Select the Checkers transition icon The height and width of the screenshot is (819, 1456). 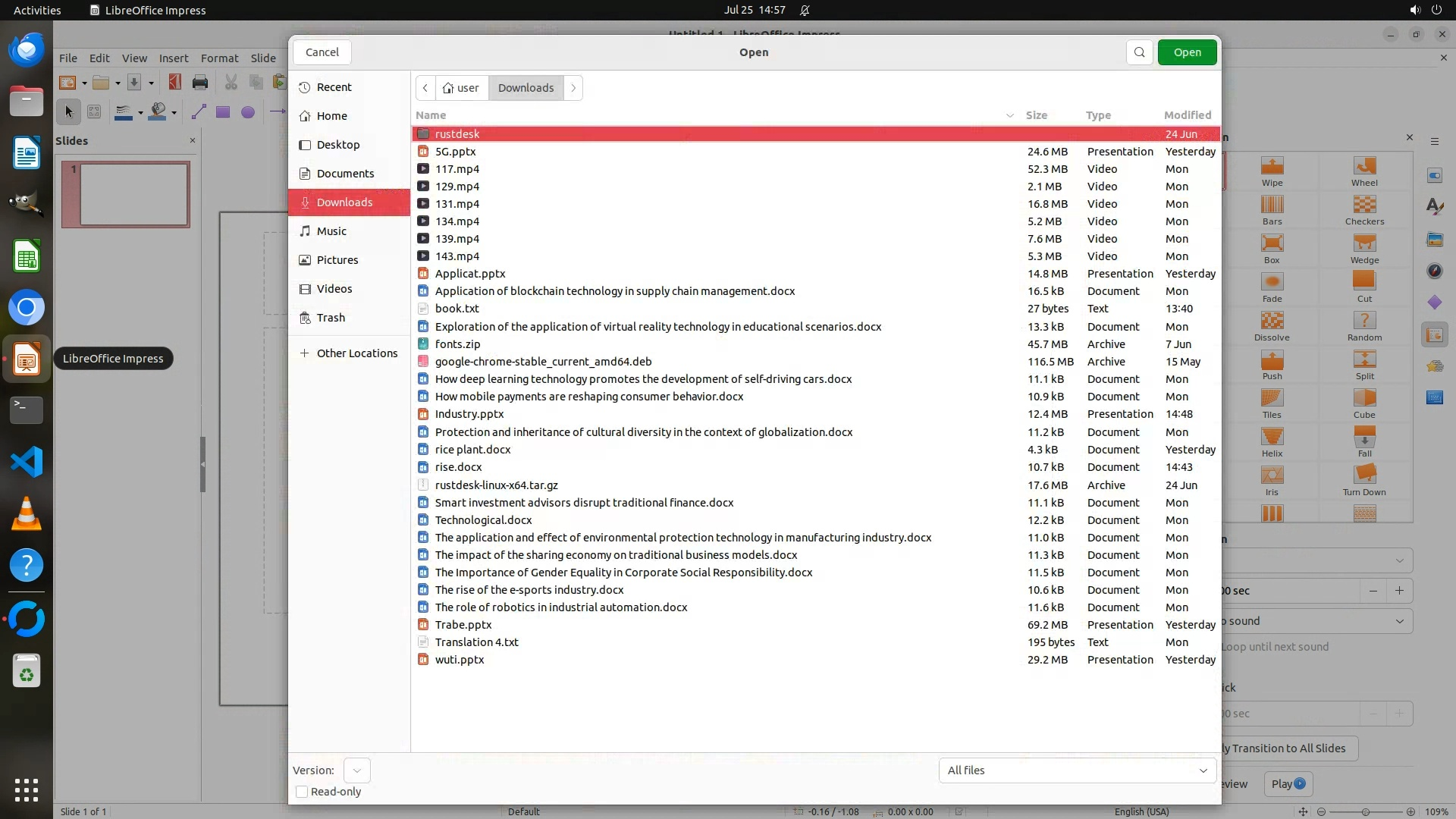tap(1364, 205)
